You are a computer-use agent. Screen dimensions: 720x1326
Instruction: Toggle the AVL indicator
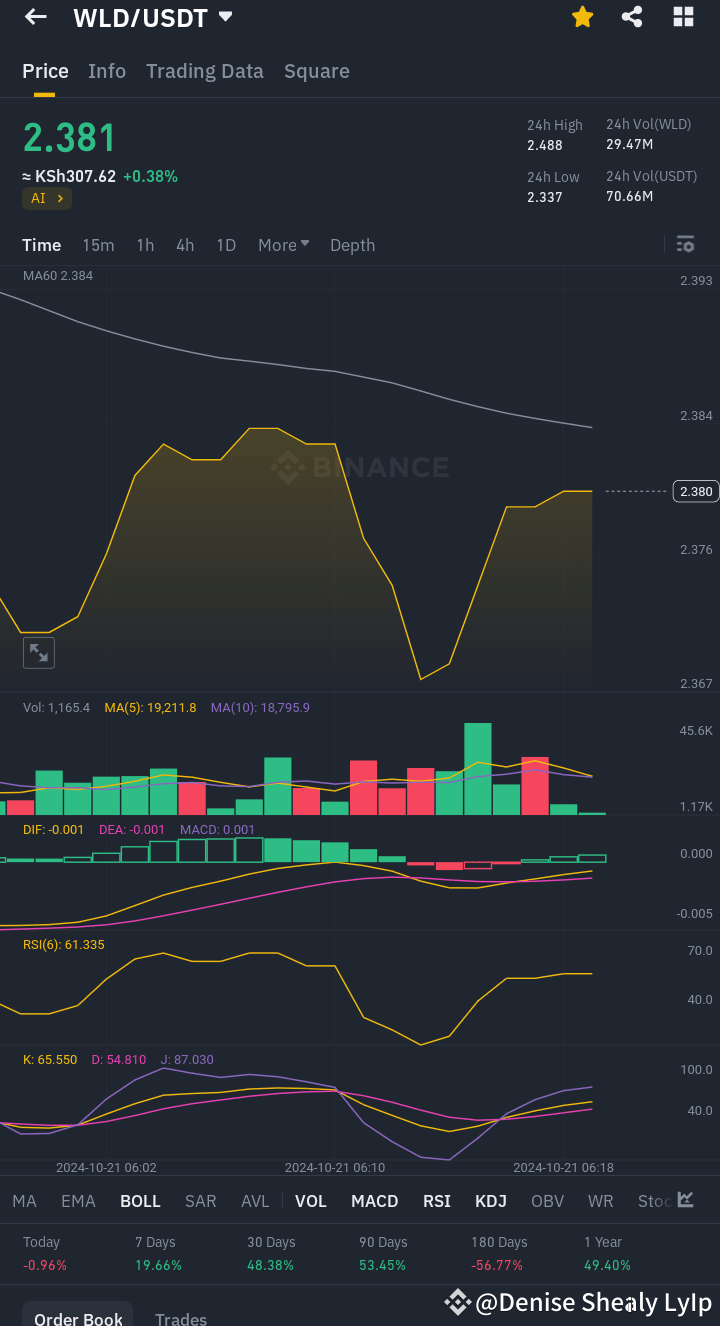tap(255, 1201)
